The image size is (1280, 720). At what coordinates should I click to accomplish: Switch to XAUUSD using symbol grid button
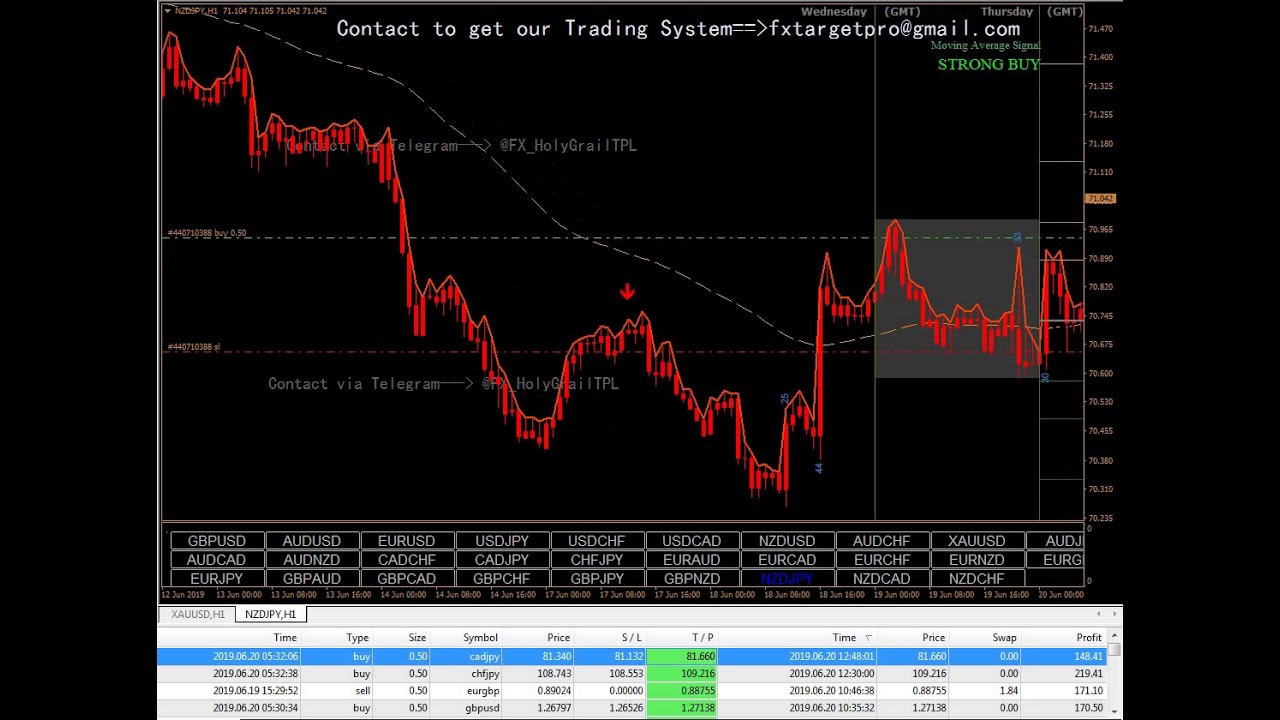[976, 541]
